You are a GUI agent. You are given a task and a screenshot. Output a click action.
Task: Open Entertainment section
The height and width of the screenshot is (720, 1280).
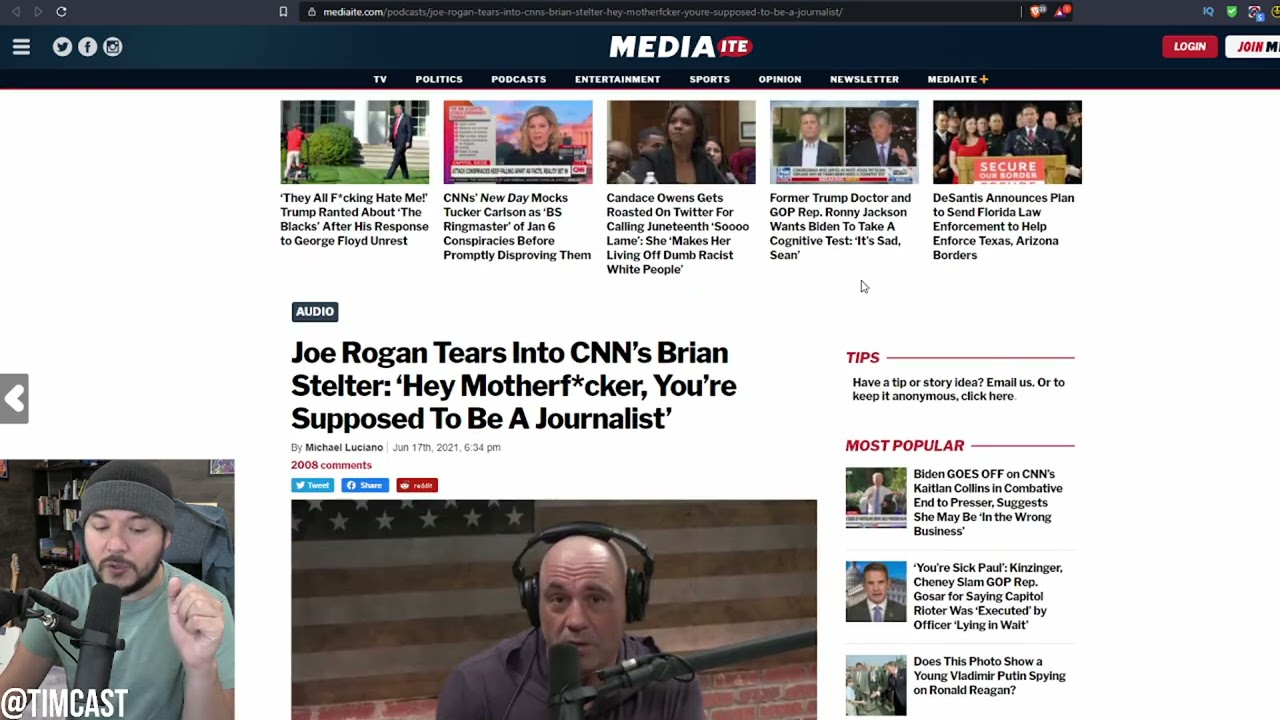[617, 79]
